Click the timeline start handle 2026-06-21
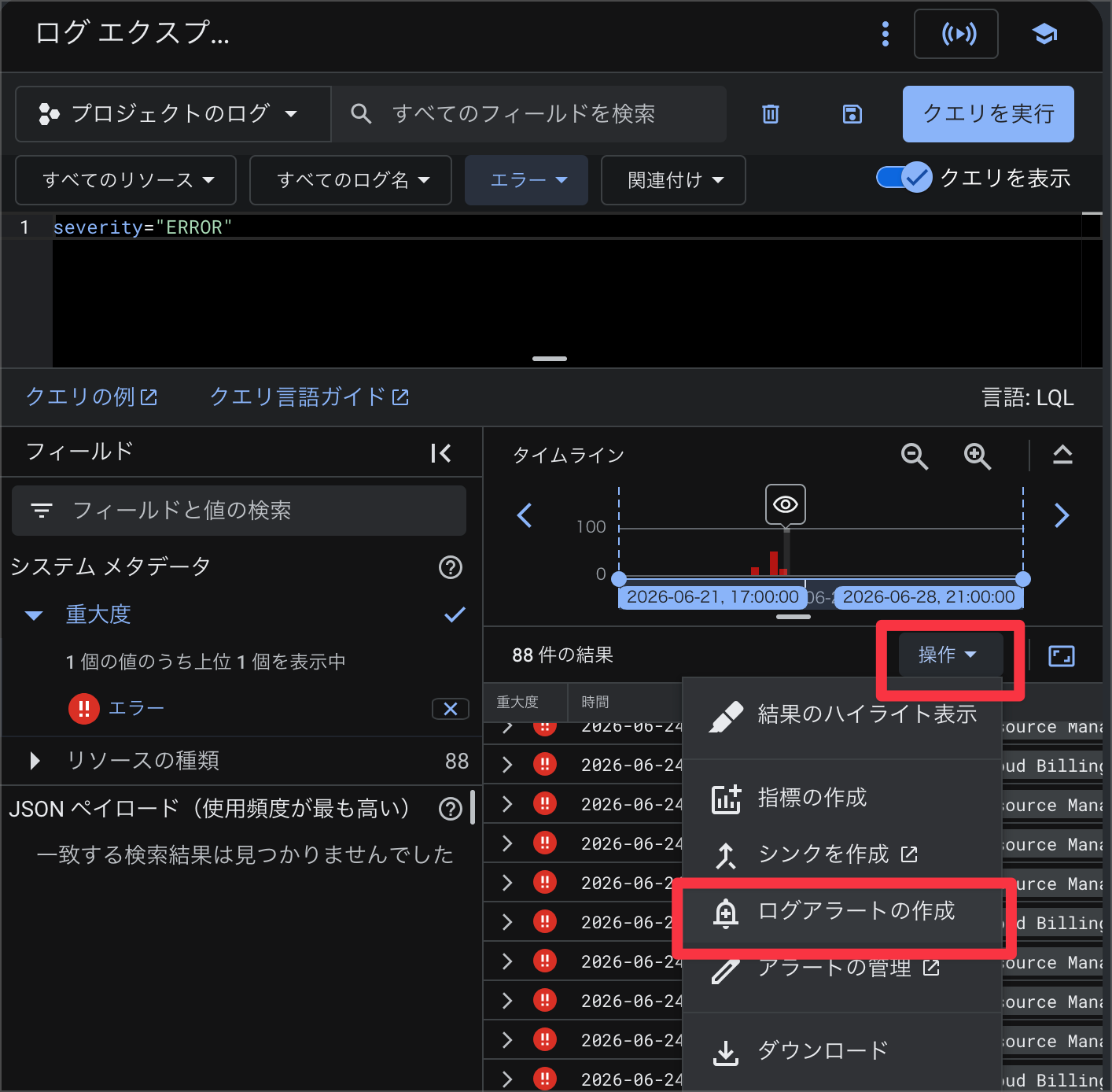 (619, 579)
